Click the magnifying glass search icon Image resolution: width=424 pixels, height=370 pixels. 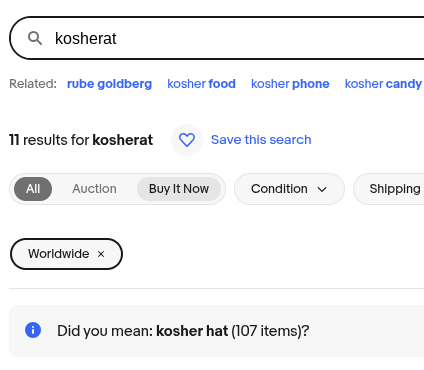pyautogui.click(x=35, y=38)
